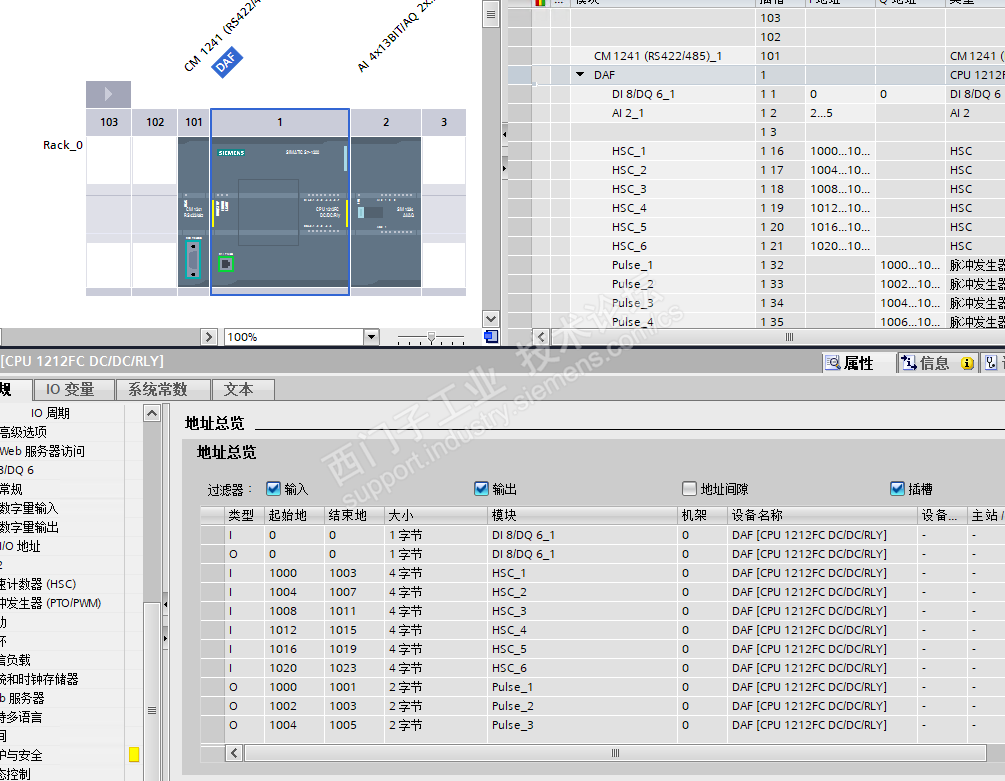Click the yellow info indicator icon

[x=967, y=363]
